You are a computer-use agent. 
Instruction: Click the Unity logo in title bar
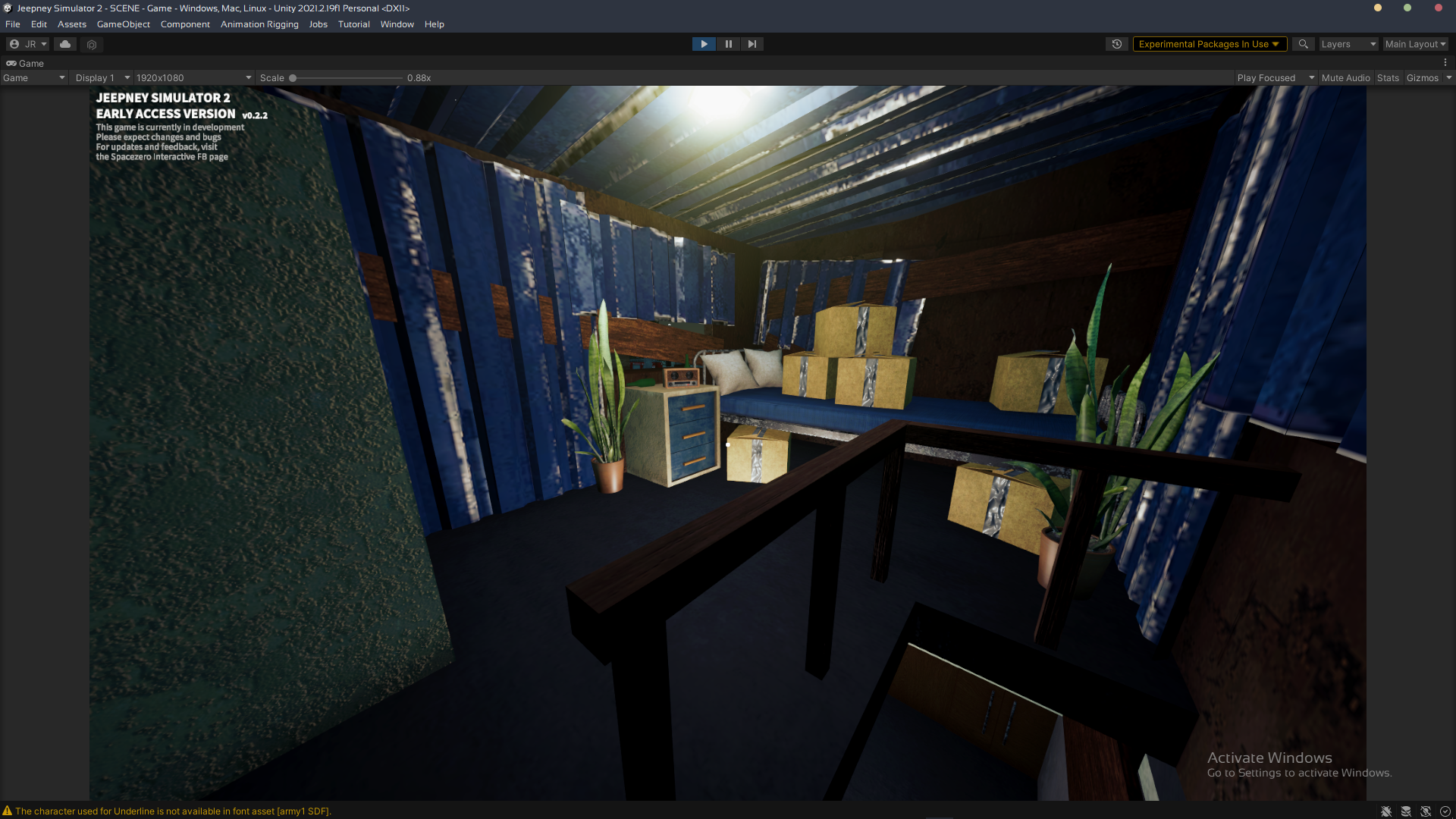click(8, 8)
